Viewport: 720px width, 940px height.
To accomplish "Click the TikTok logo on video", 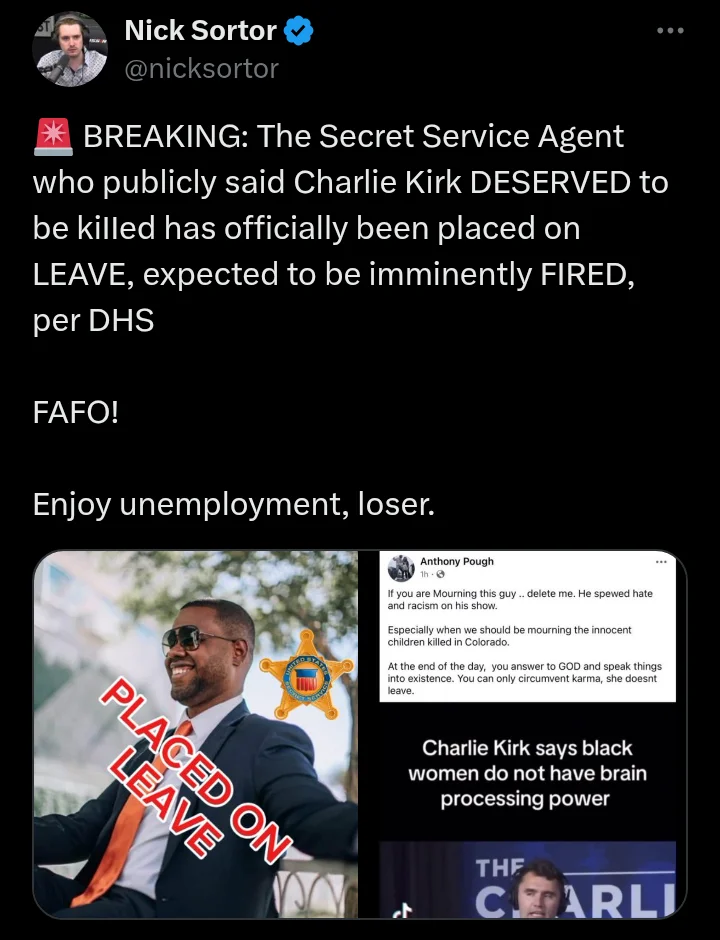I will point(405,912).
